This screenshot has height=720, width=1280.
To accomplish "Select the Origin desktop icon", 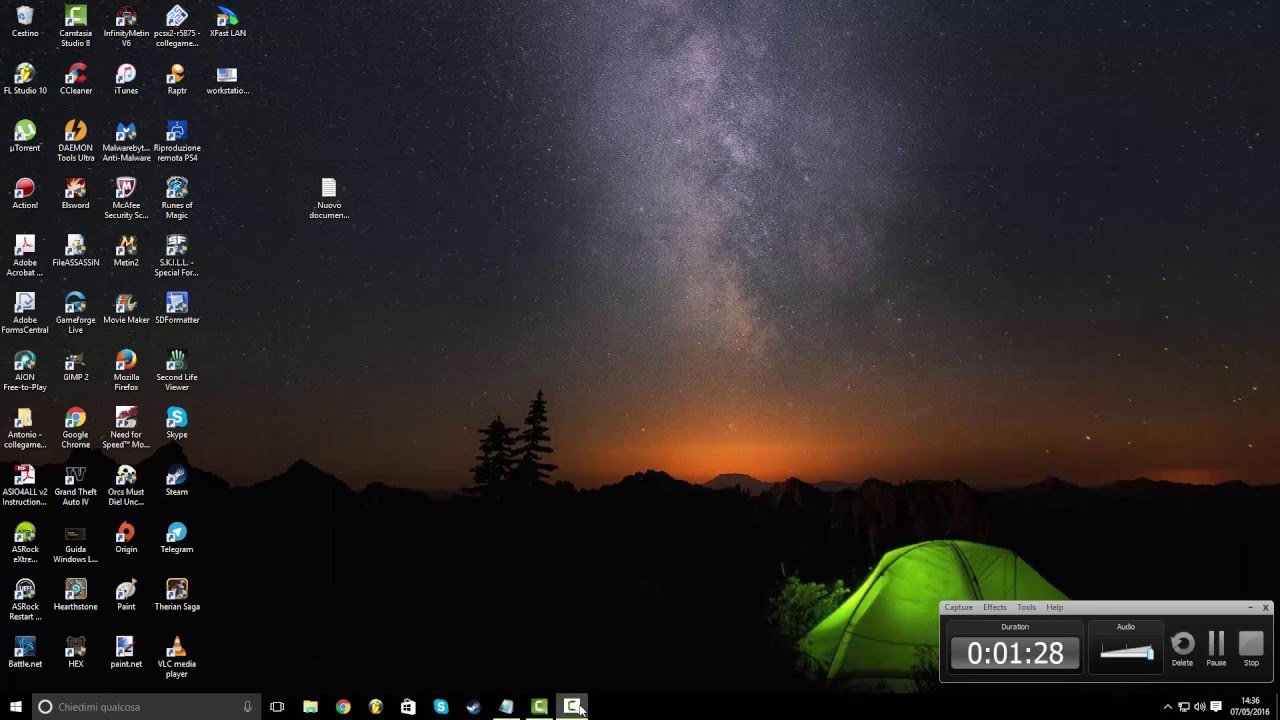I will pos(126,538).
